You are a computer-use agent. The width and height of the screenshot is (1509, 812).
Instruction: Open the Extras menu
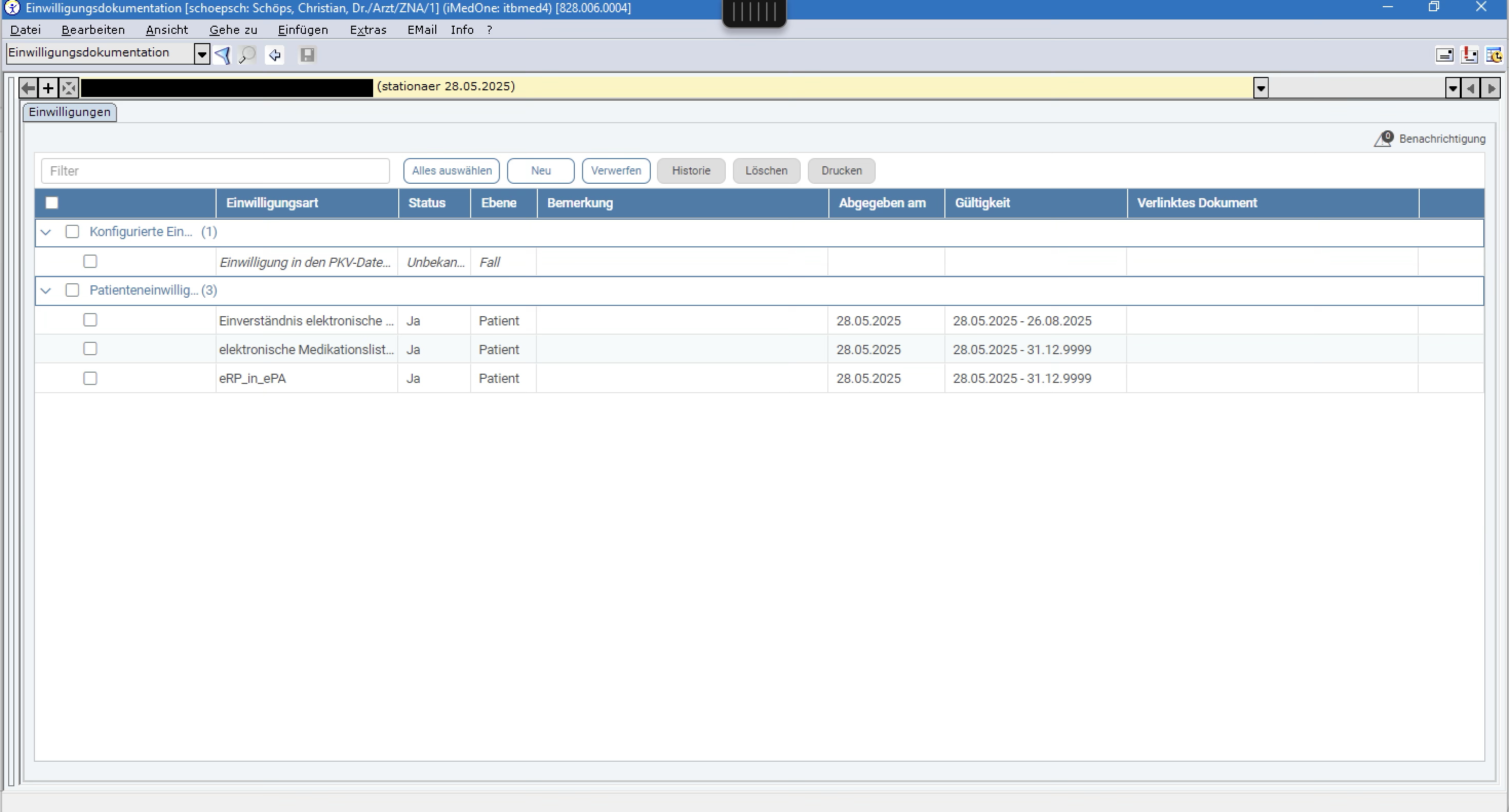coord(368,30)
